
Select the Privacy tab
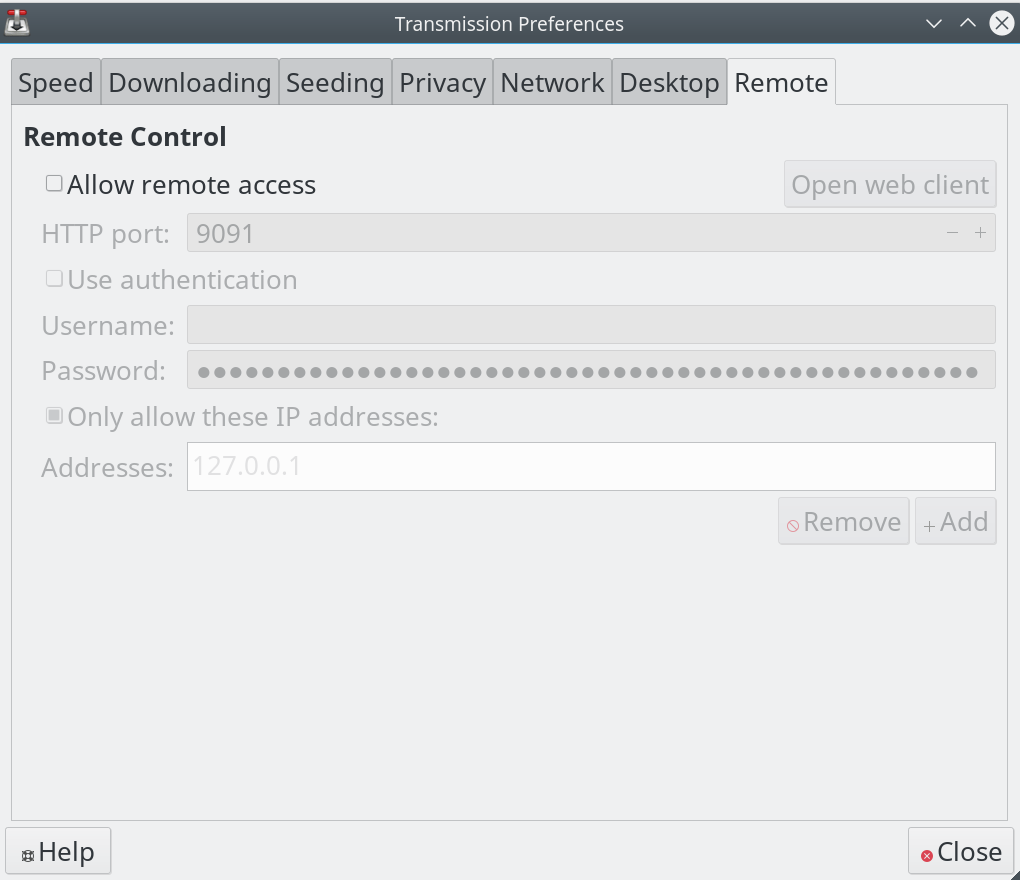coord(442,82)
